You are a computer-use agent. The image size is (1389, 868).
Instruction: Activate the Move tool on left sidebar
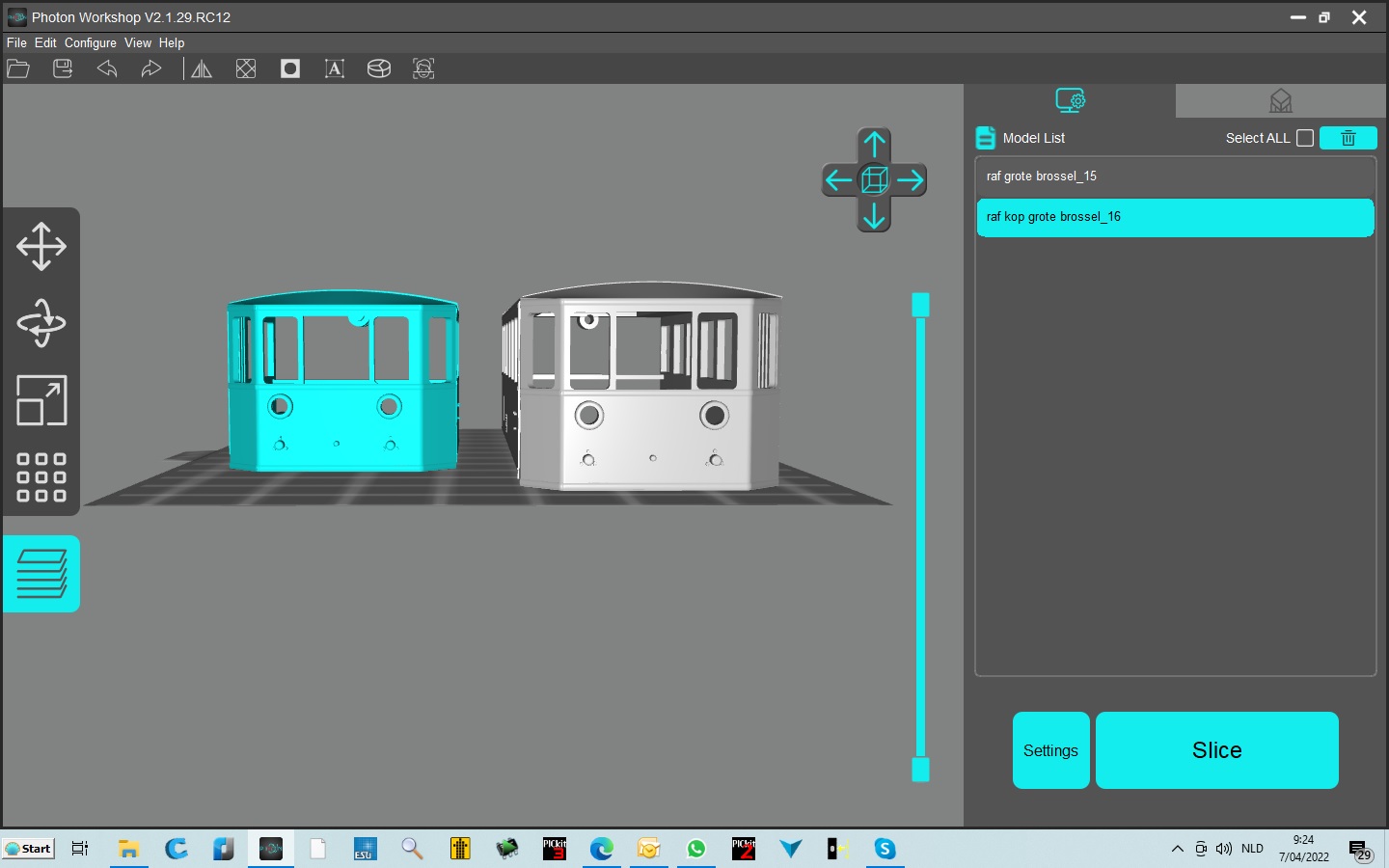[41, 246]
